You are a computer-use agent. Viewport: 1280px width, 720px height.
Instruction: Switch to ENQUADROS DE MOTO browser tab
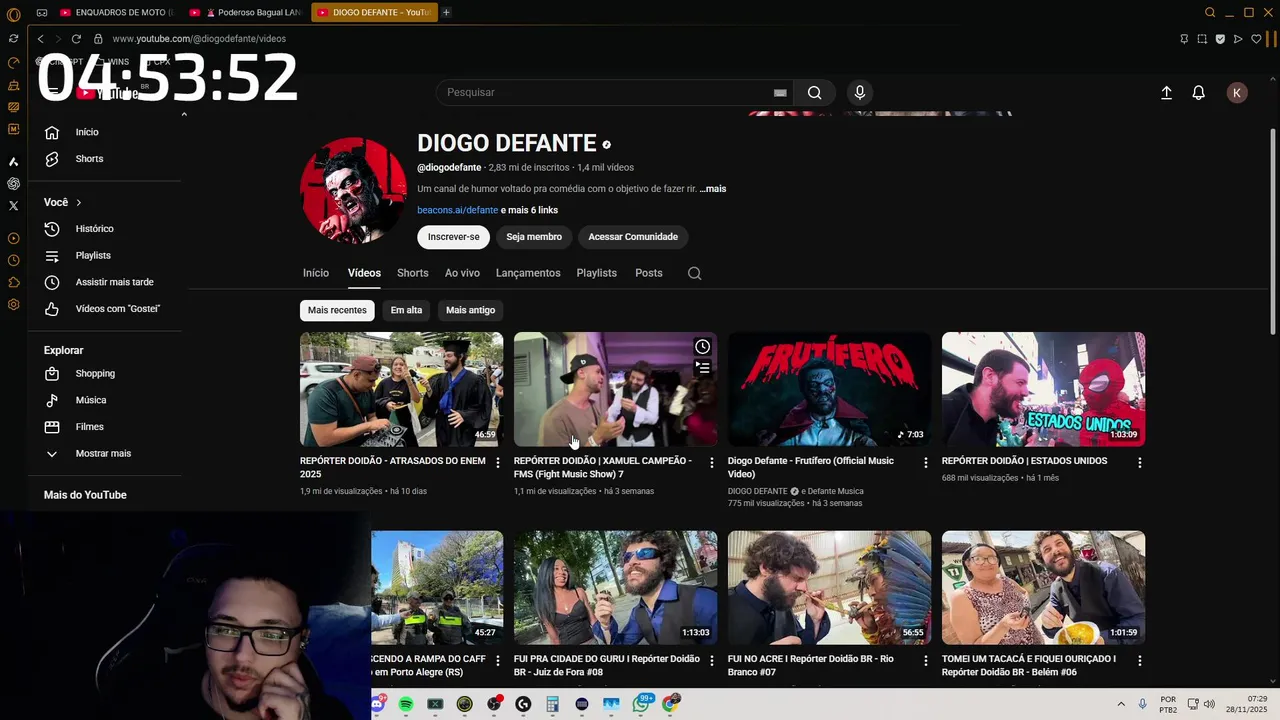(x=117, y=13)
